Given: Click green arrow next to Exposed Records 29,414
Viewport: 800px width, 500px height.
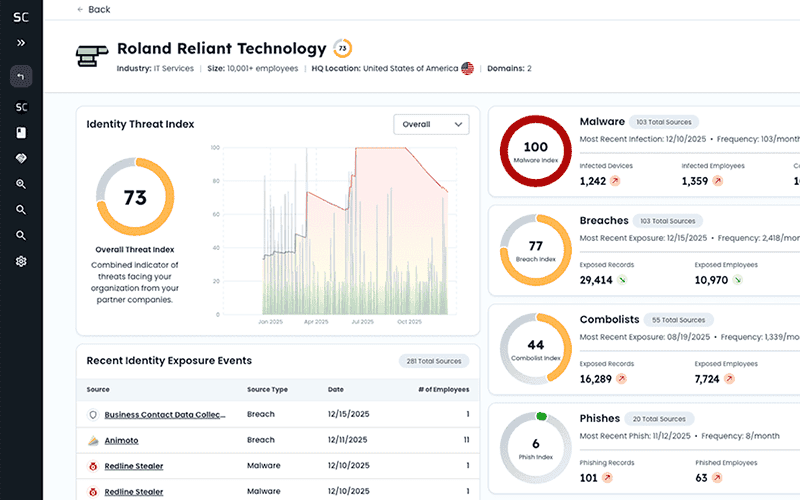Looking at the screenshot, I should click(622, 280).
